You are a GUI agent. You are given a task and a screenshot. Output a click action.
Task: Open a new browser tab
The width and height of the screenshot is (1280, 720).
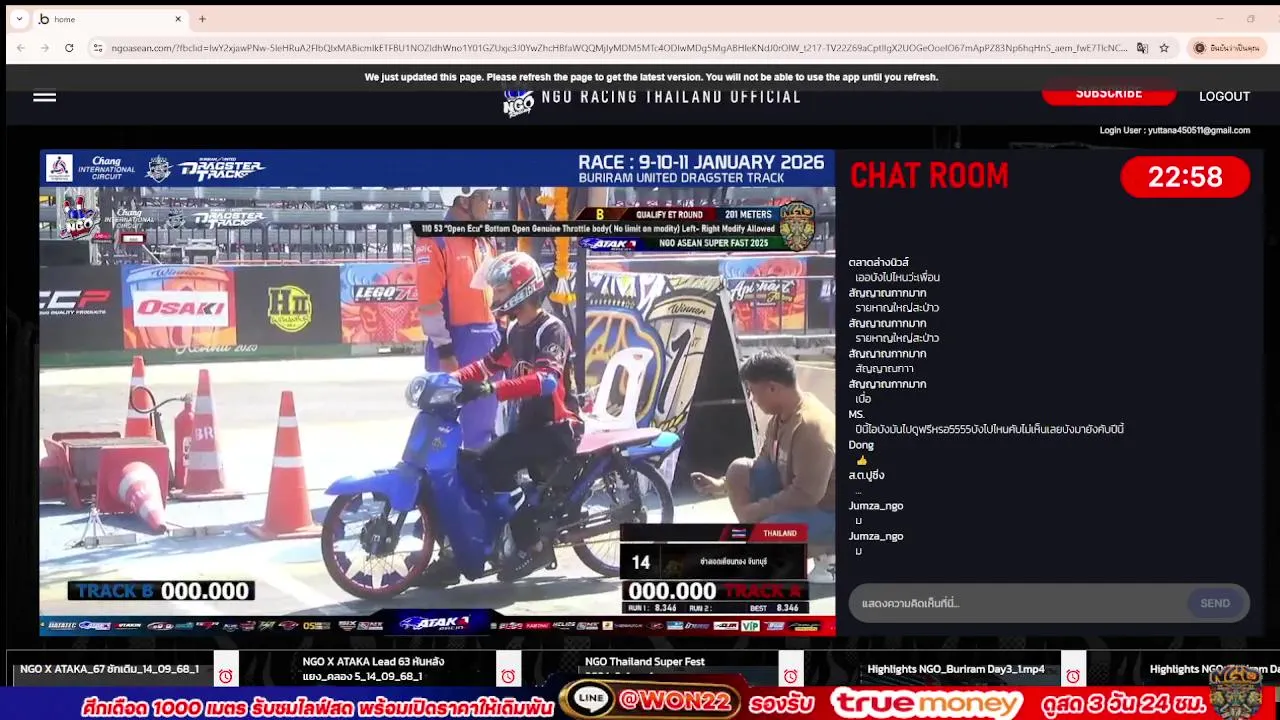point(202,19)
